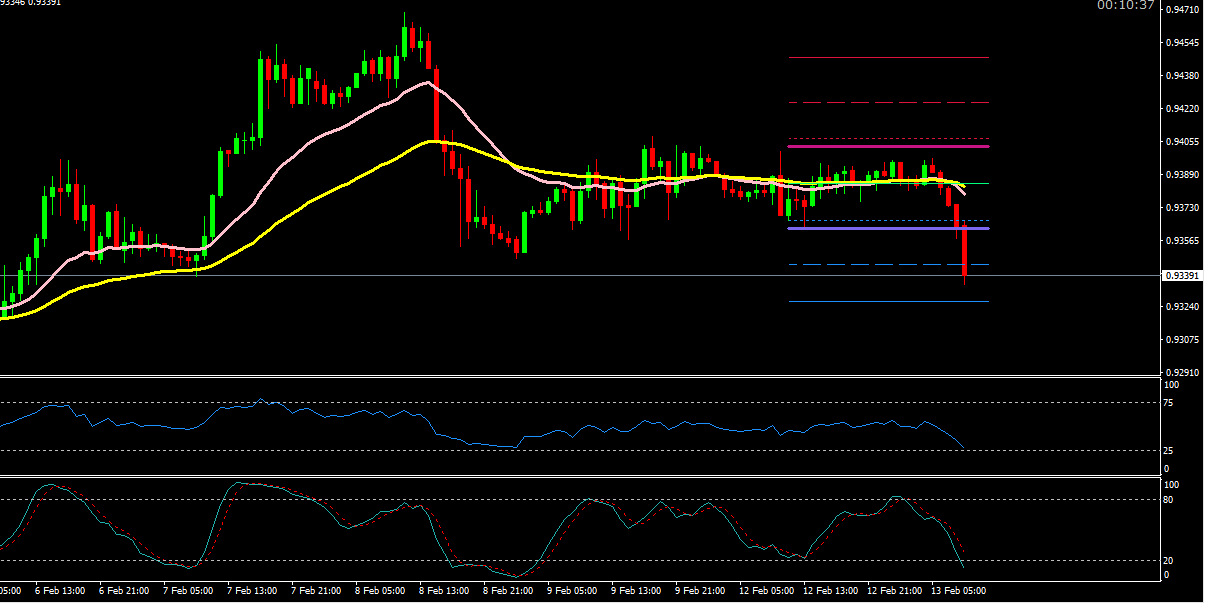Click the 7 Feb 05:00 time label
The image size is (1205, 603).
(x=189, y=591)
